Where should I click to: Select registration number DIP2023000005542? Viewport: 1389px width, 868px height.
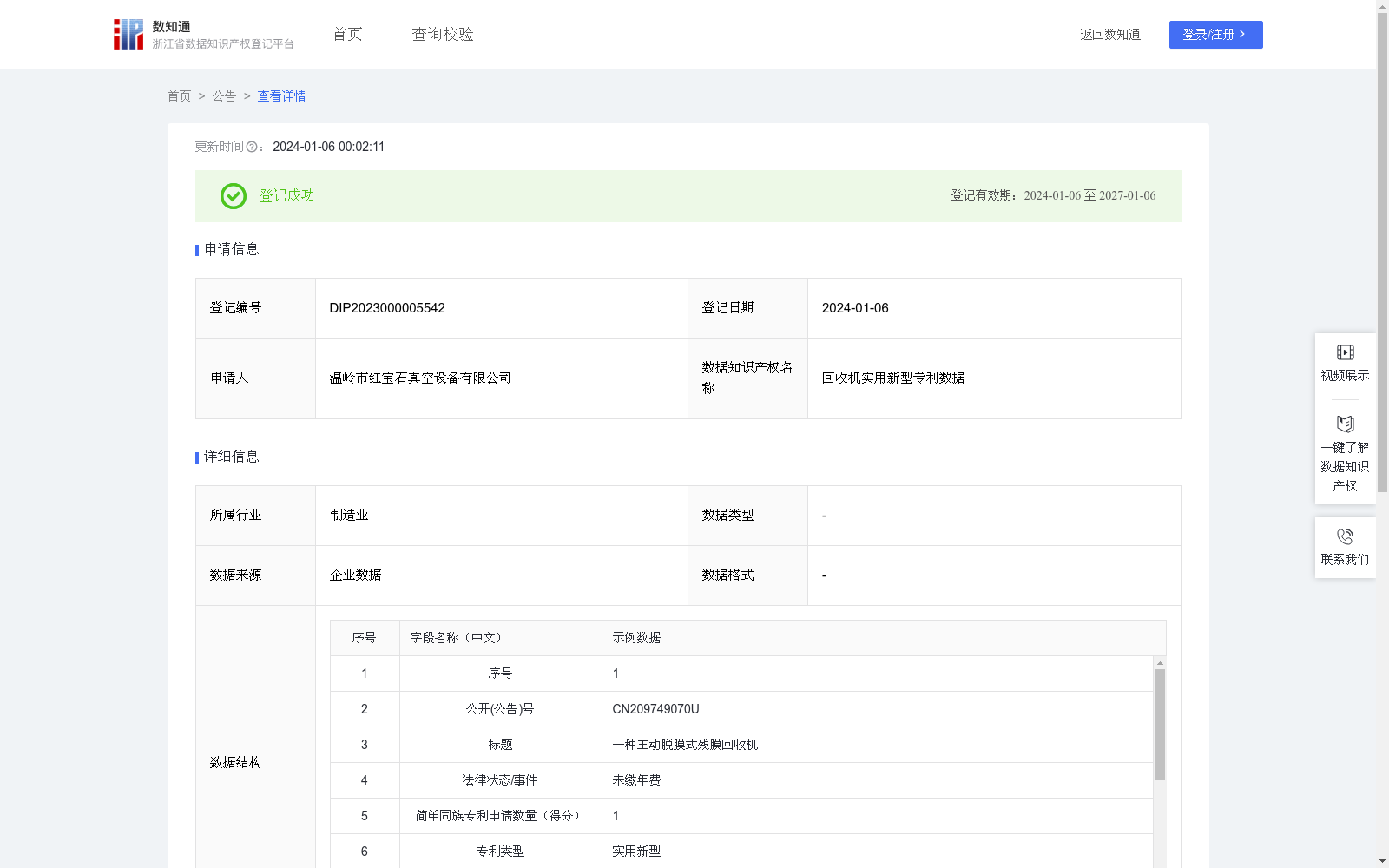[387, 308]
